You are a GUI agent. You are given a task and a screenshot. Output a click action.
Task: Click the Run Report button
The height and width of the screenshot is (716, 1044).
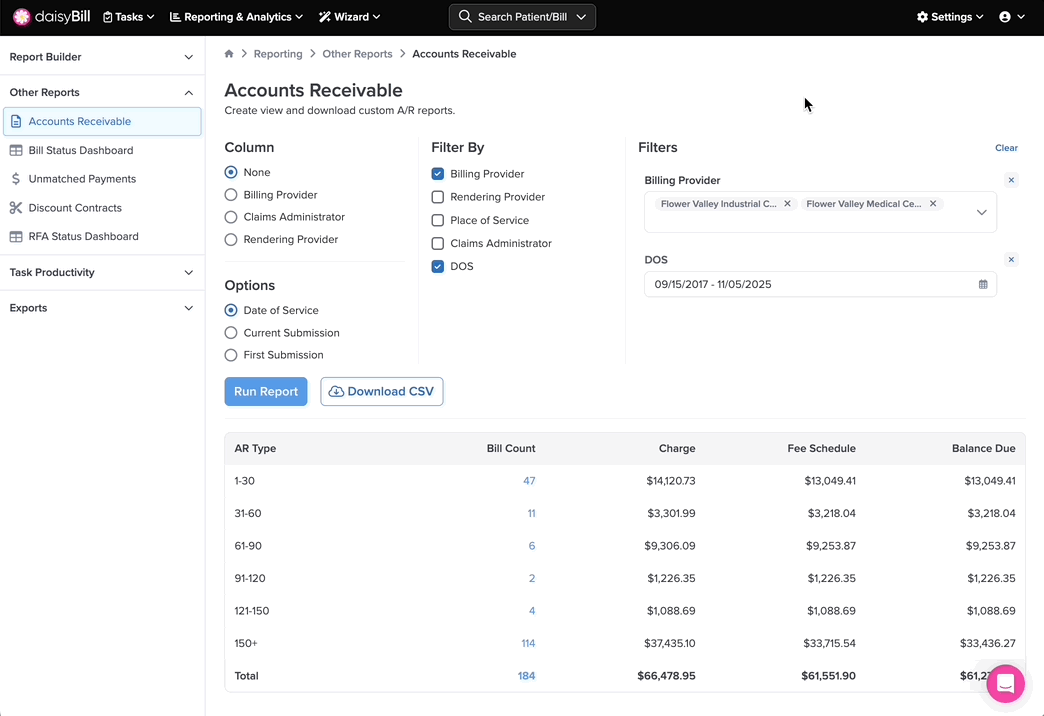[x=266, y=392]
